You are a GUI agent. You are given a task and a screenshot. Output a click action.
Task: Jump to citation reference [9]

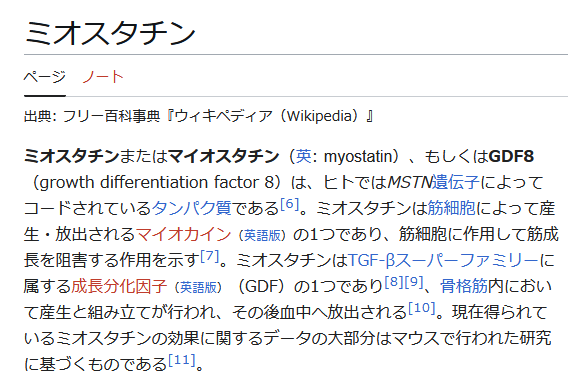click(x=414, y=282)
